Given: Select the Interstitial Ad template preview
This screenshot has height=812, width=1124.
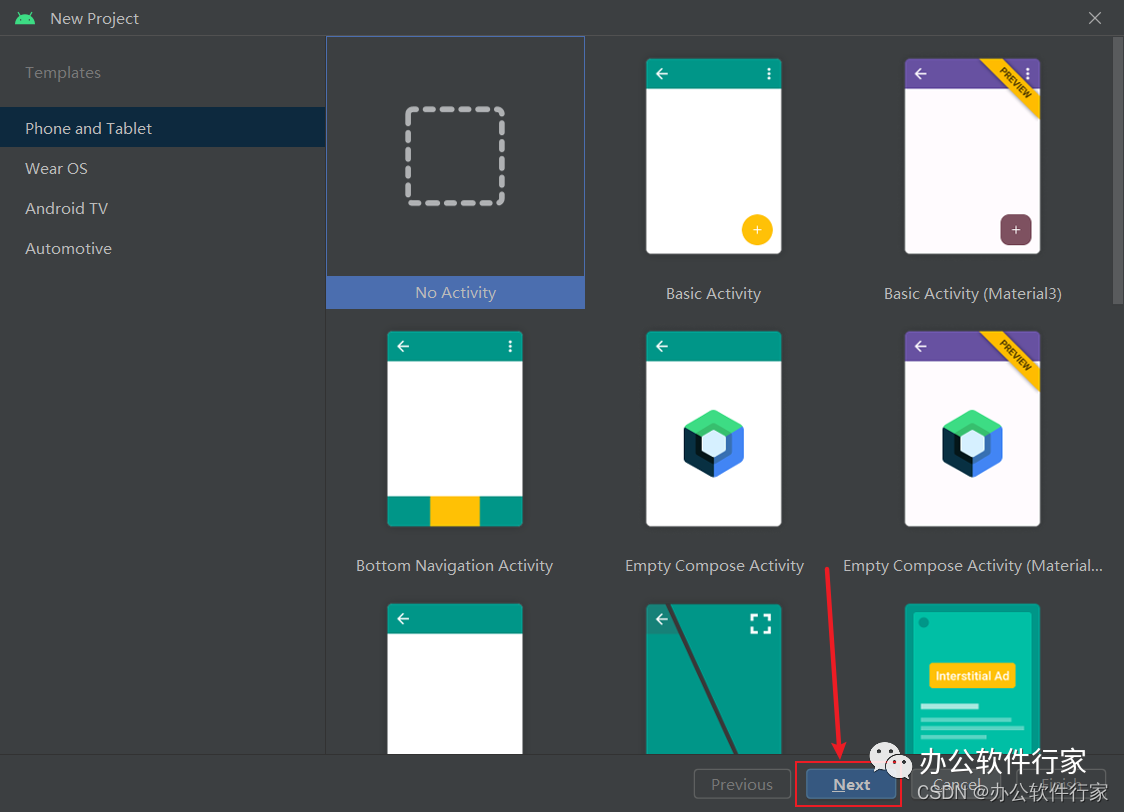Looking at the screenshot, I should [x=972, y=678].
